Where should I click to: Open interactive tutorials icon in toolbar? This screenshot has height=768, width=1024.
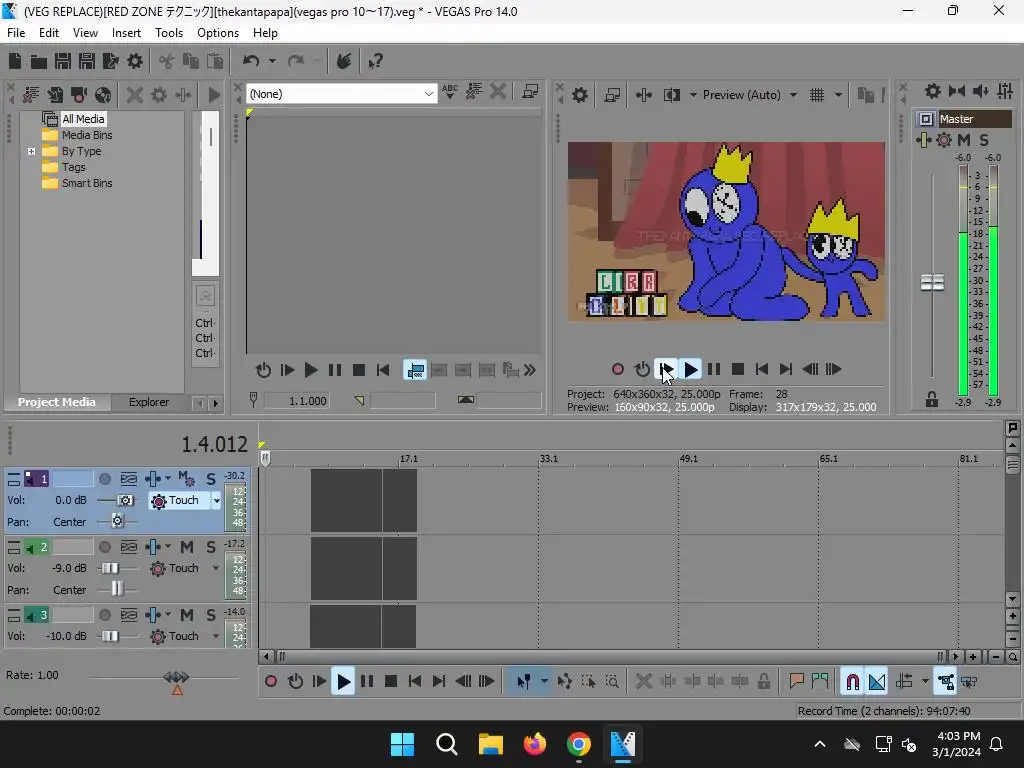[344, 61]
